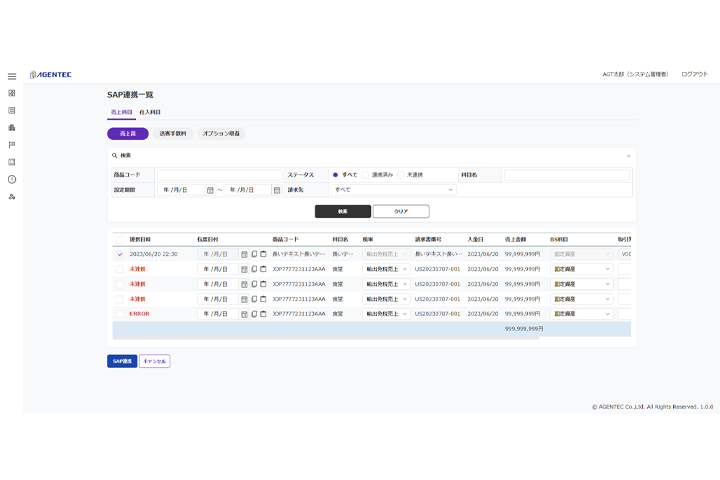This screenshot has height=480, width=720.
Task: Click copy icon in the first table row
Action: (254, 254)
